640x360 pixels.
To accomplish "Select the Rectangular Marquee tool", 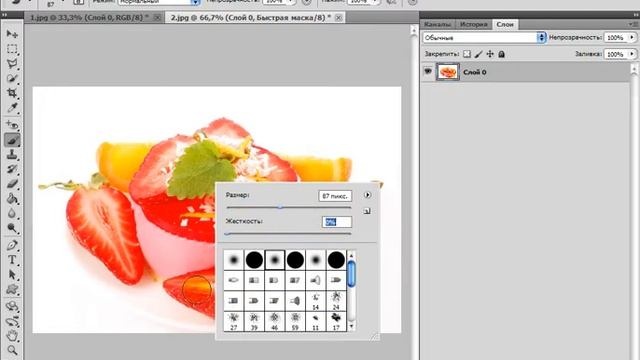I will (12, 49).
